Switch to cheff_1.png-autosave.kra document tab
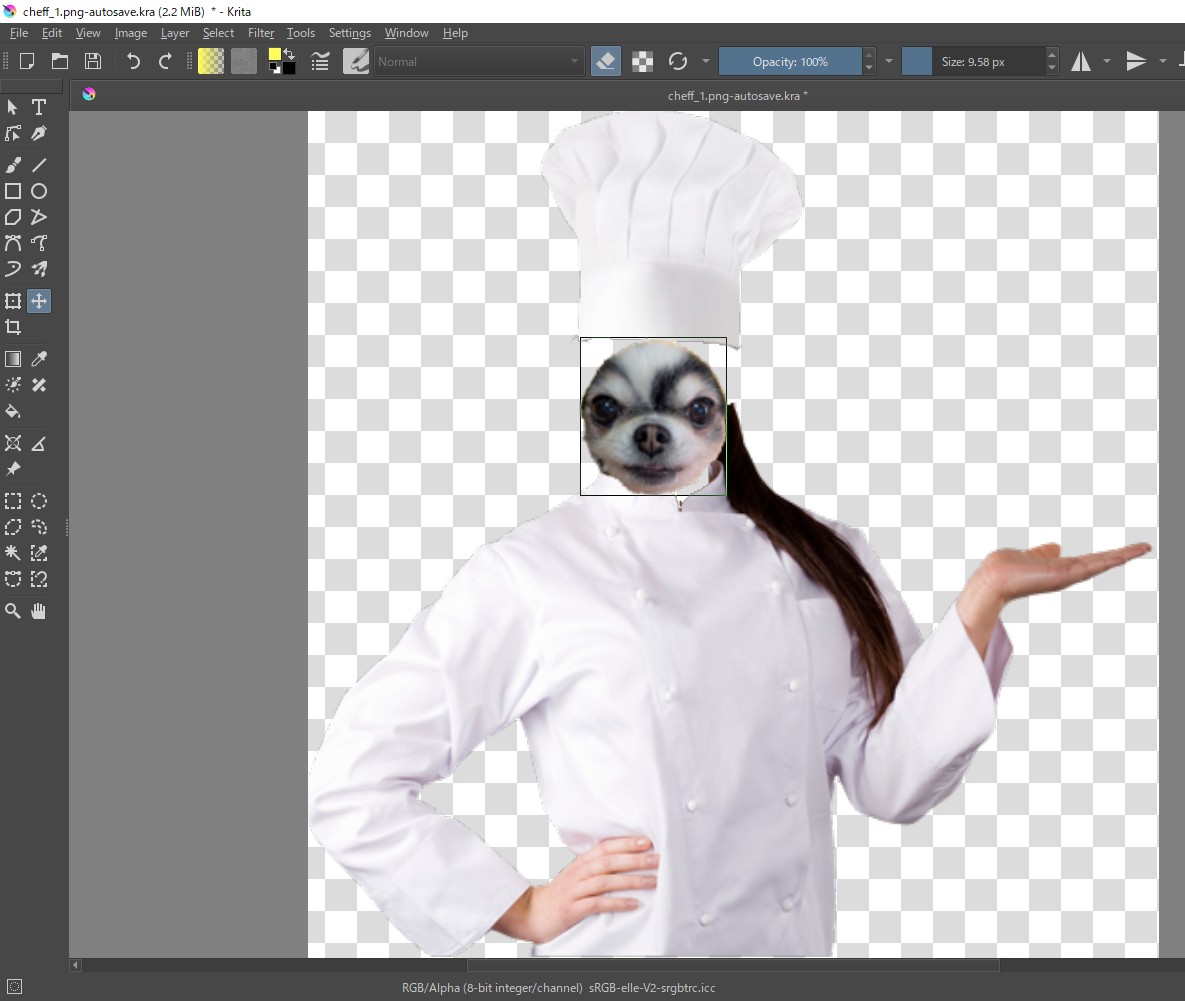Image resolution: width=1185 pixels, height=1001 pixels. pyautogui.click(x=738, y=96)
